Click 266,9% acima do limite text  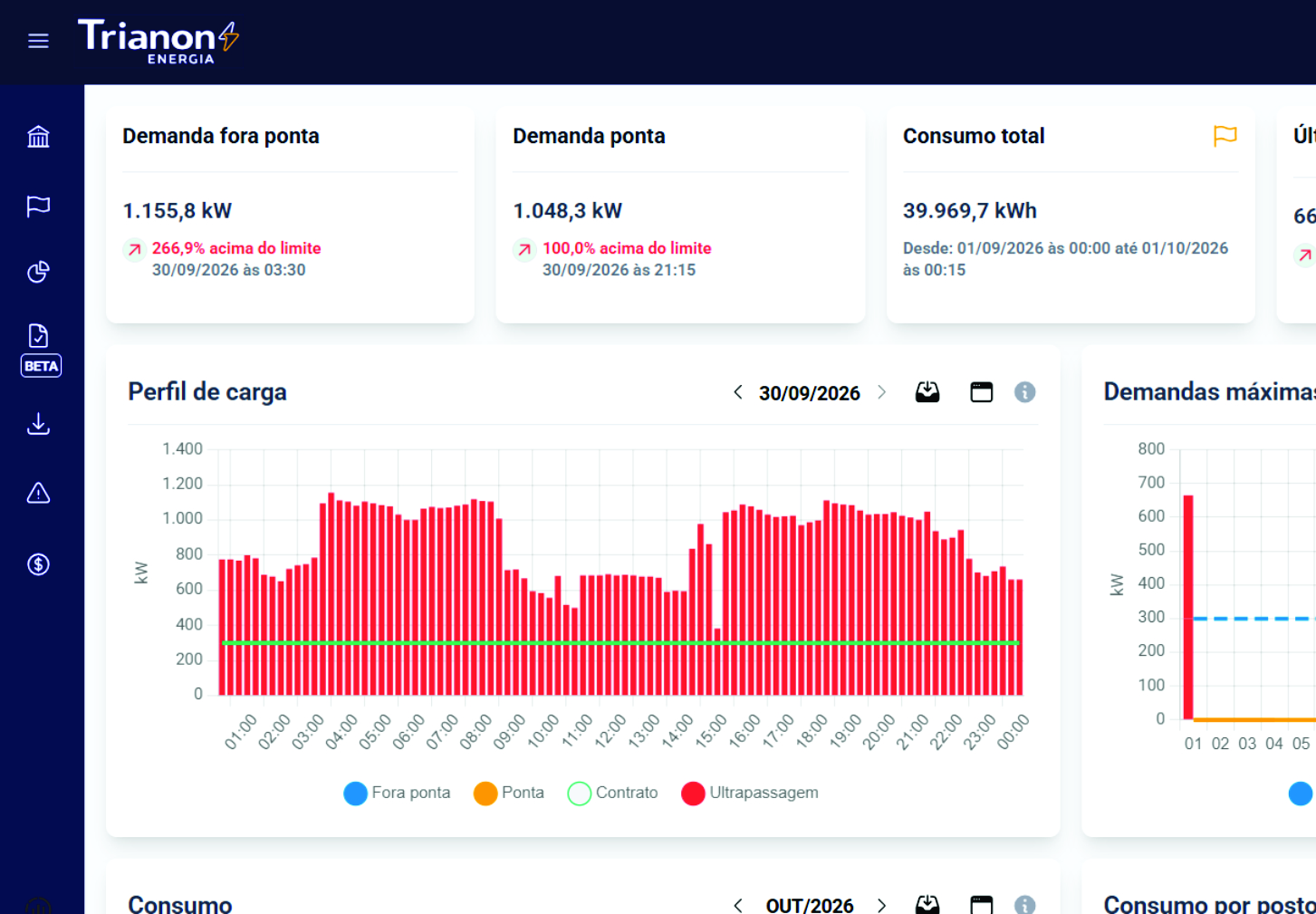236,248
